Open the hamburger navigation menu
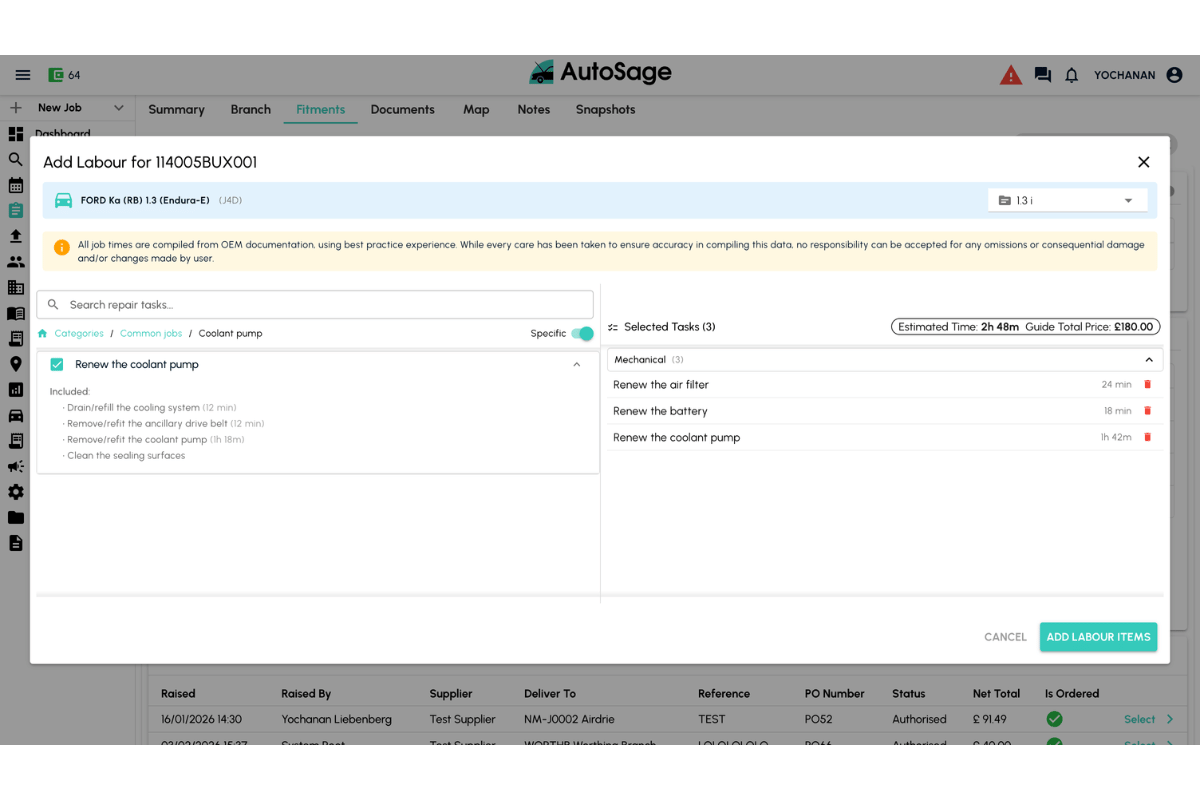The height and width of the screenshot is (800, 1200). (23, 75)
